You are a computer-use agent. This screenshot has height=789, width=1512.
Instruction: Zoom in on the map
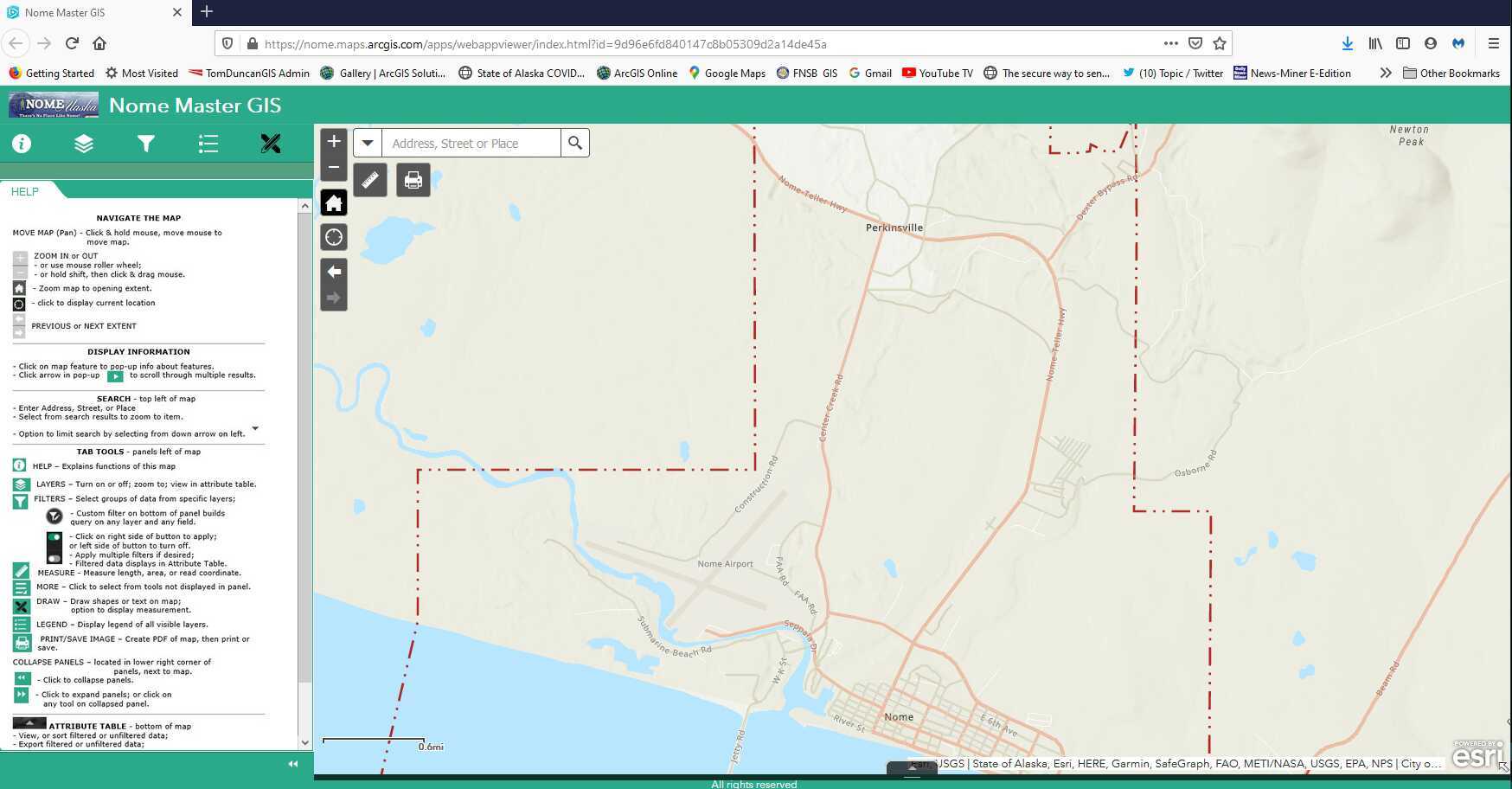(x=334, y=141)
